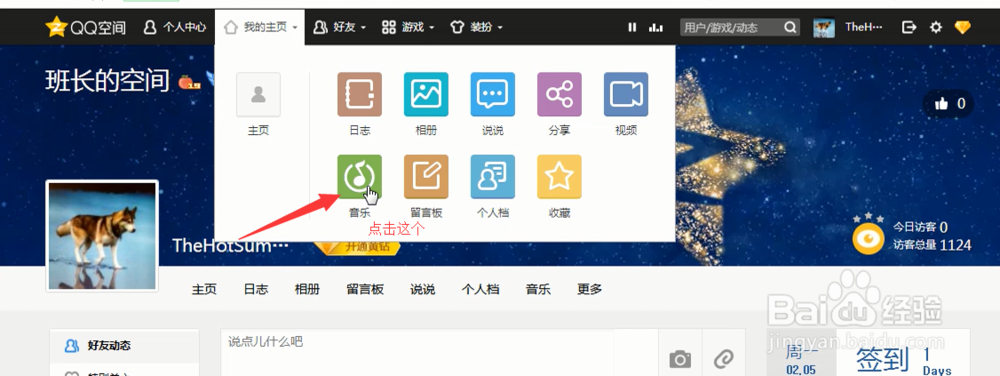Open the 更多 tab in profile nav
The height and width of the screenshot is (376, 1000).
coord(589,289)
